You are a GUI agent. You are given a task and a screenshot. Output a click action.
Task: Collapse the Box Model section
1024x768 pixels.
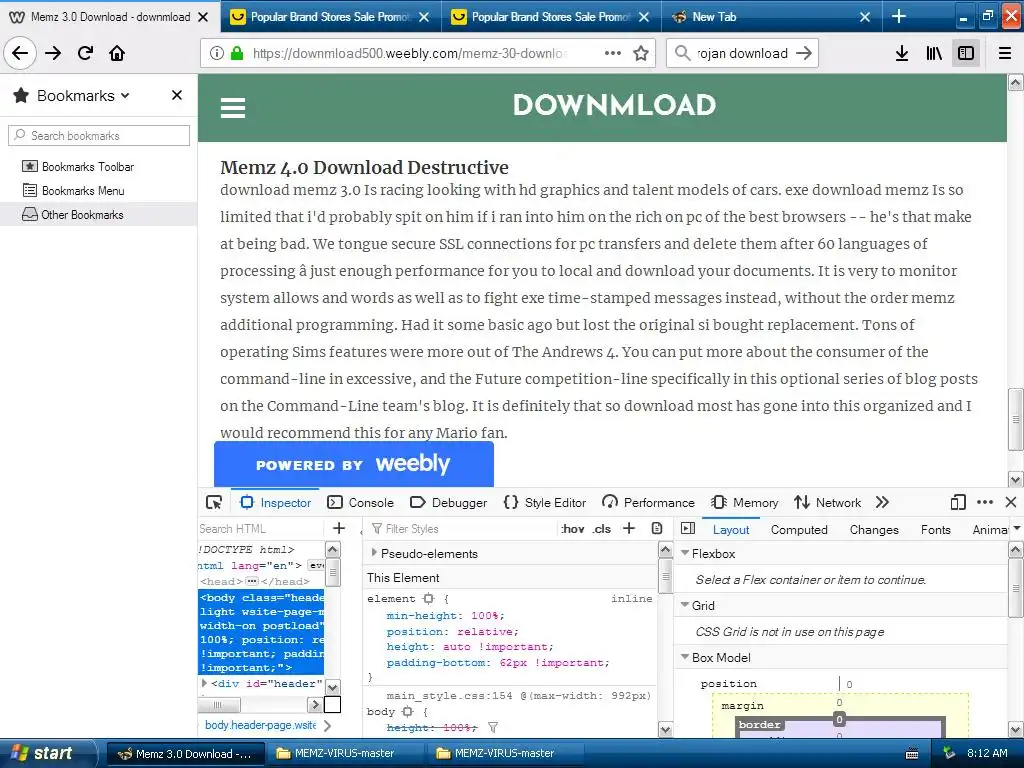(x=684, y=658)
